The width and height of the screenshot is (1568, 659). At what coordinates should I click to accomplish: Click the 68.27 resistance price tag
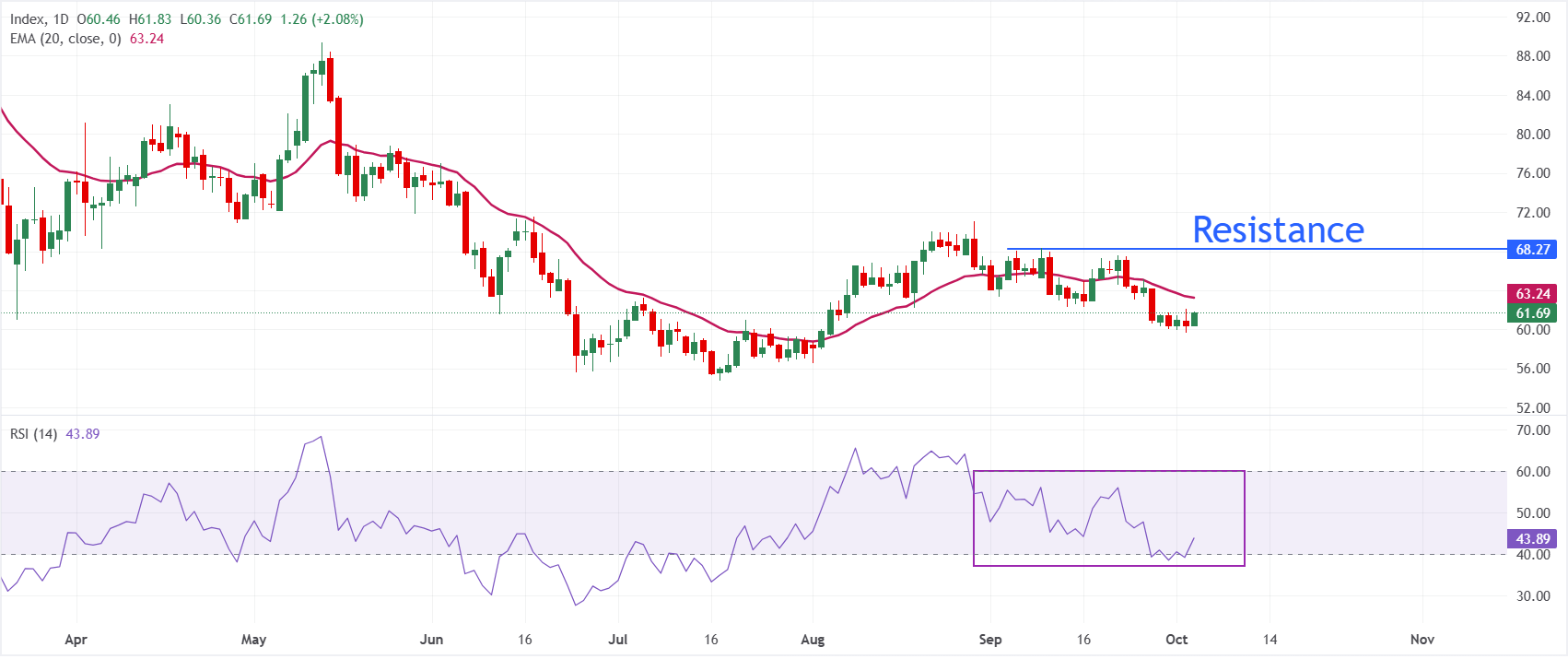click(x=1533, y=249)
